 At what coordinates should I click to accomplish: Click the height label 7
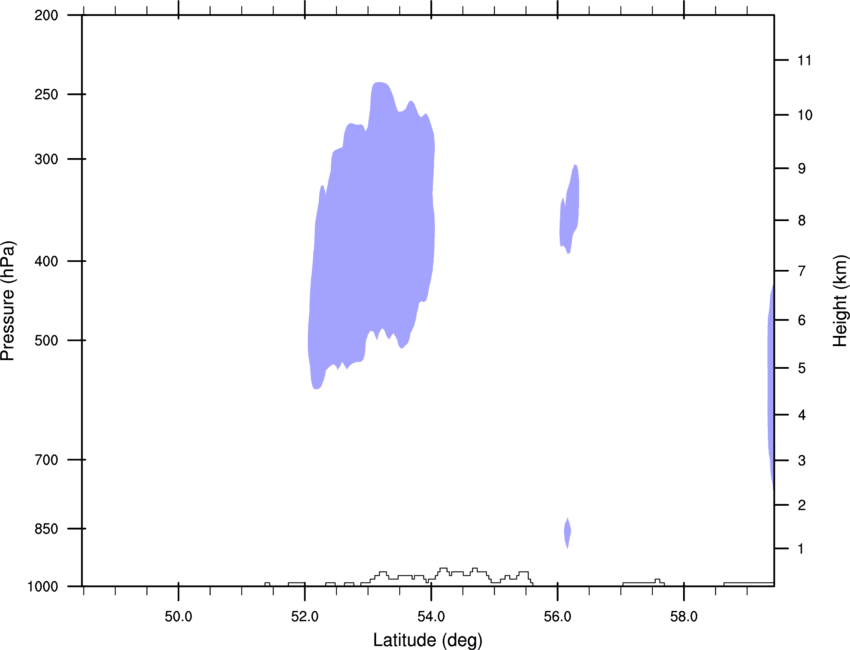tap(801, 271)
